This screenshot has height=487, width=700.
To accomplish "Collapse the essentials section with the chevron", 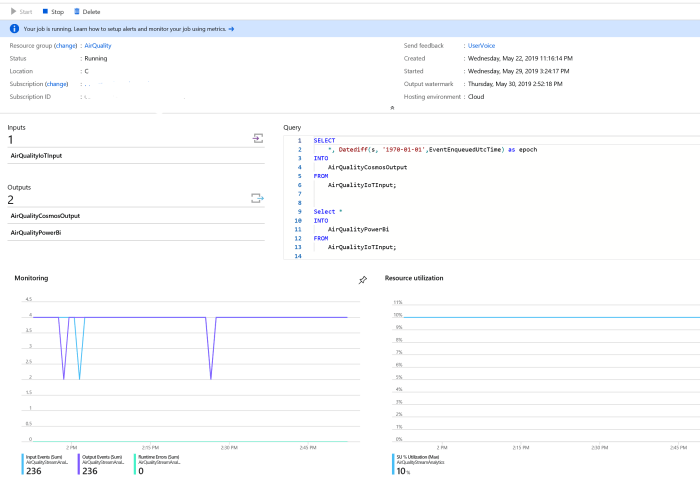I will [x=392, y=108].
